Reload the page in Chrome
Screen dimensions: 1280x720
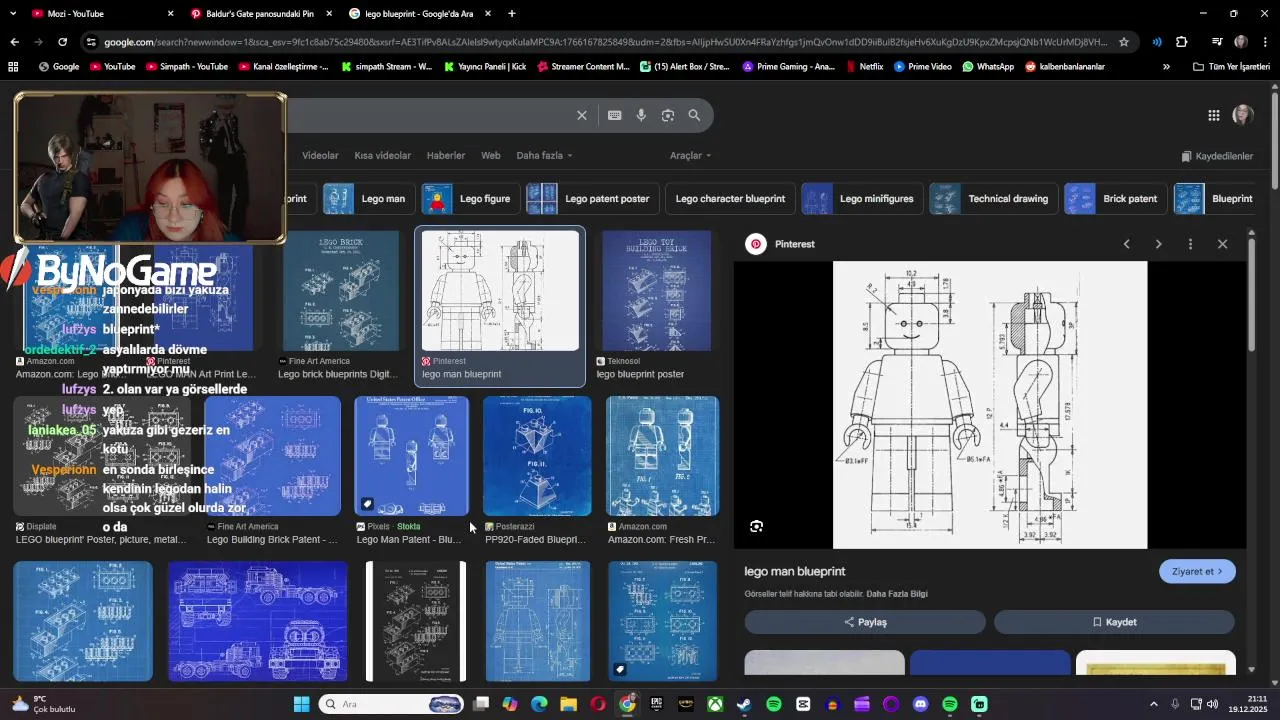click(x=62, y=42)
